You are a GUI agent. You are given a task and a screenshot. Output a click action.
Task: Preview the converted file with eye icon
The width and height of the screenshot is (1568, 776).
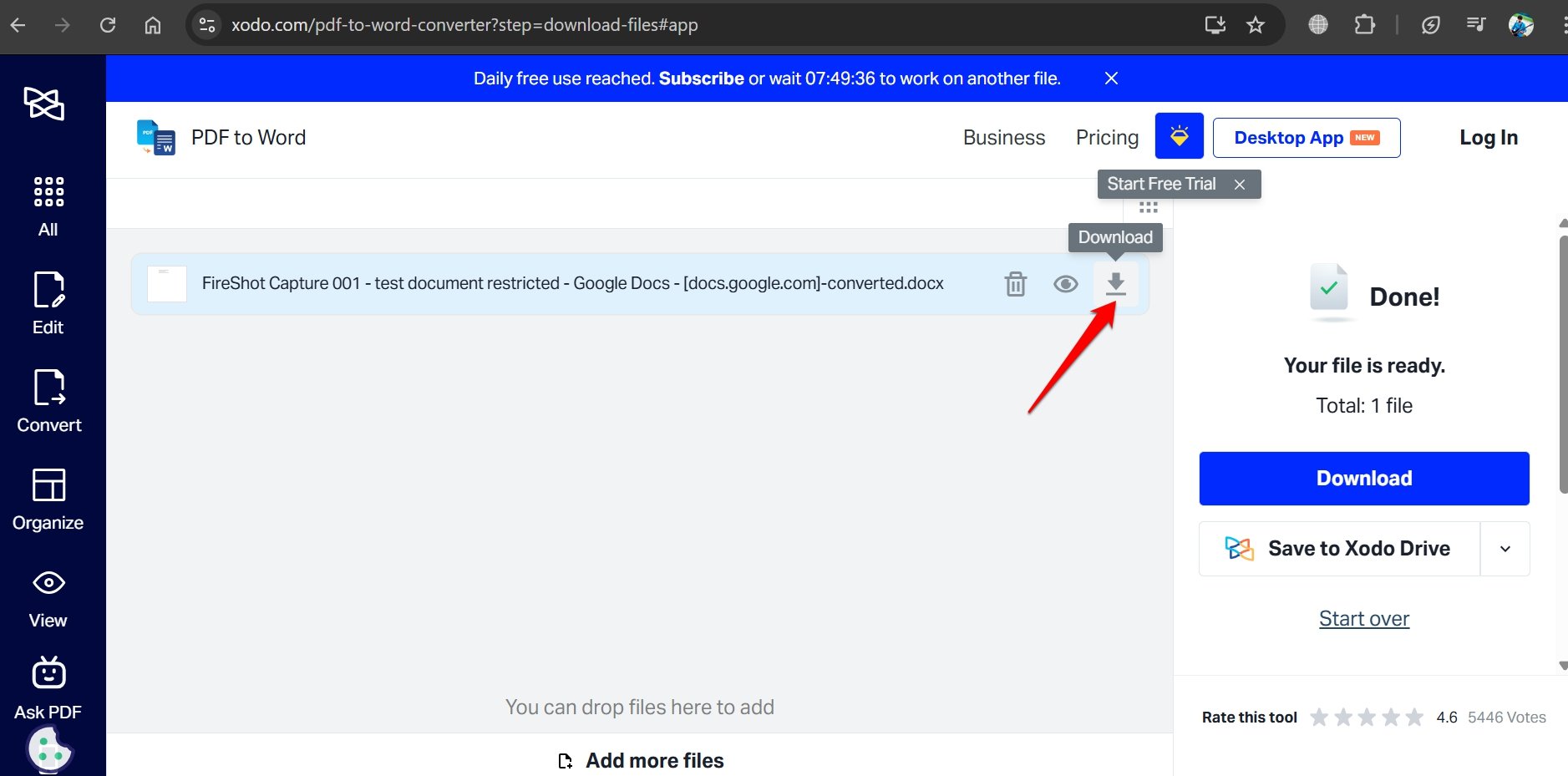(1065, 284)
